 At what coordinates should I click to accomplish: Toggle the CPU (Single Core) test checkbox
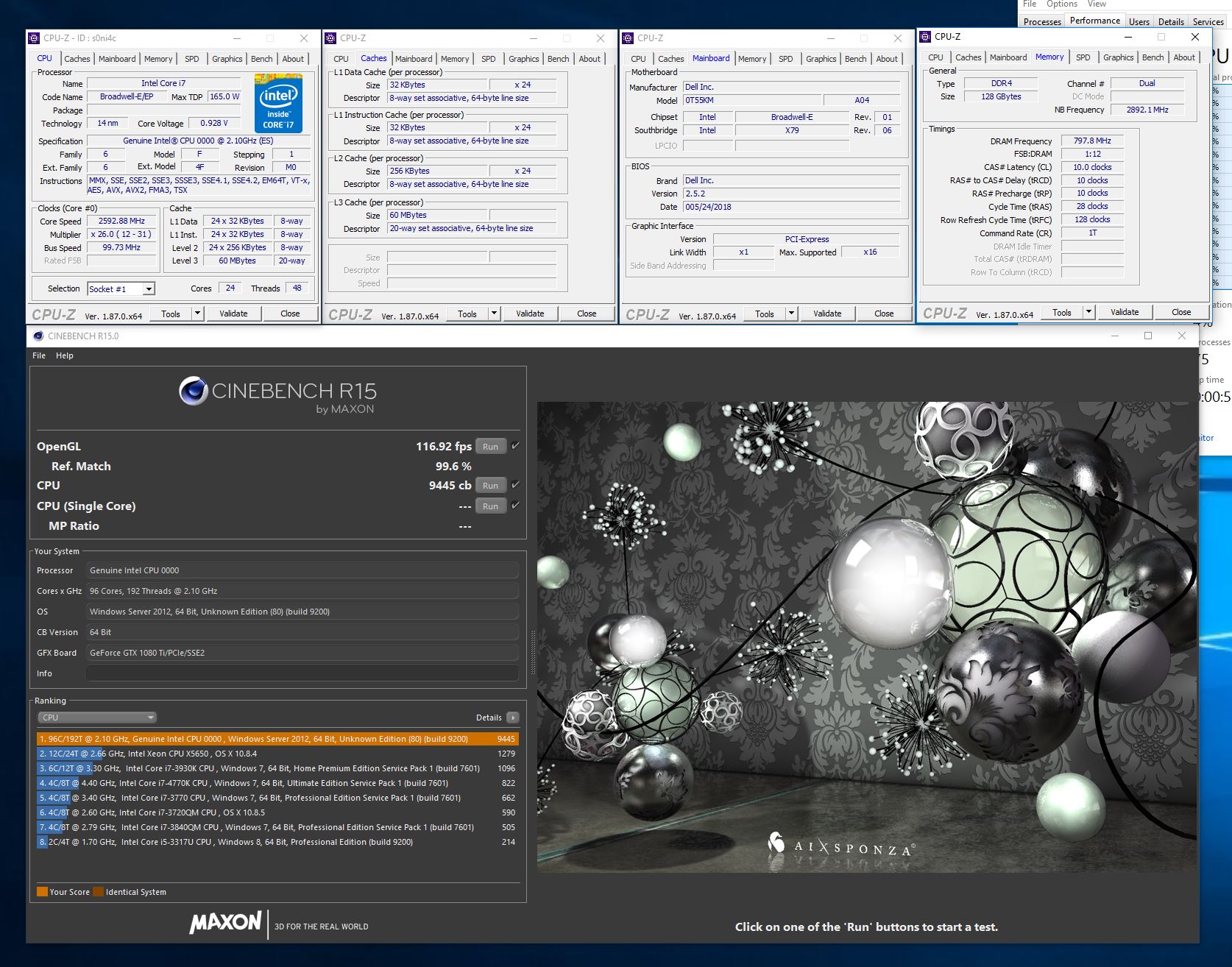(x=515, y=506)
